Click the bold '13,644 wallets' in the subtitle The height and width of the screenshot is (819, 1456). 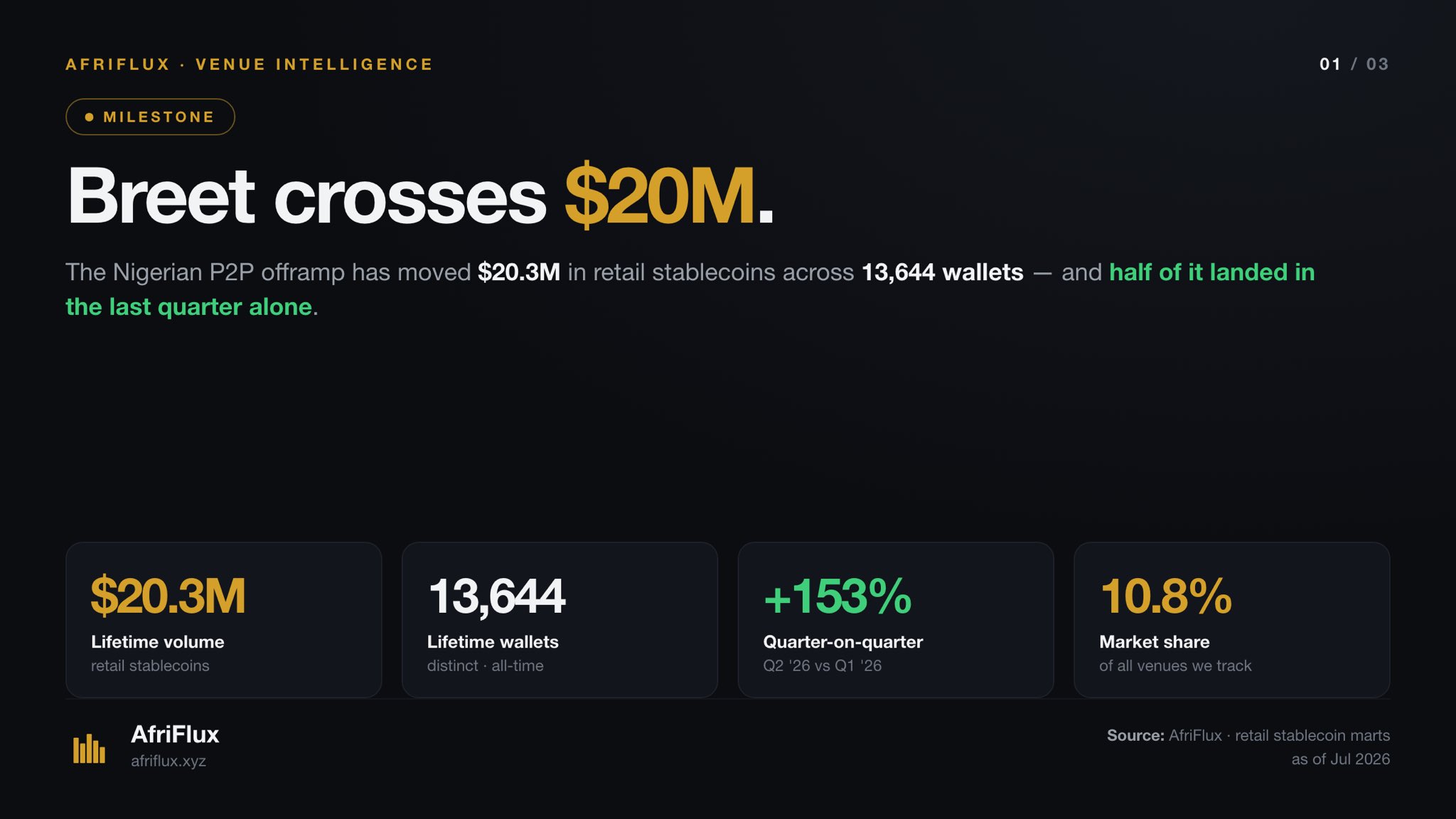pyautogui.click(x=943, y=272)
